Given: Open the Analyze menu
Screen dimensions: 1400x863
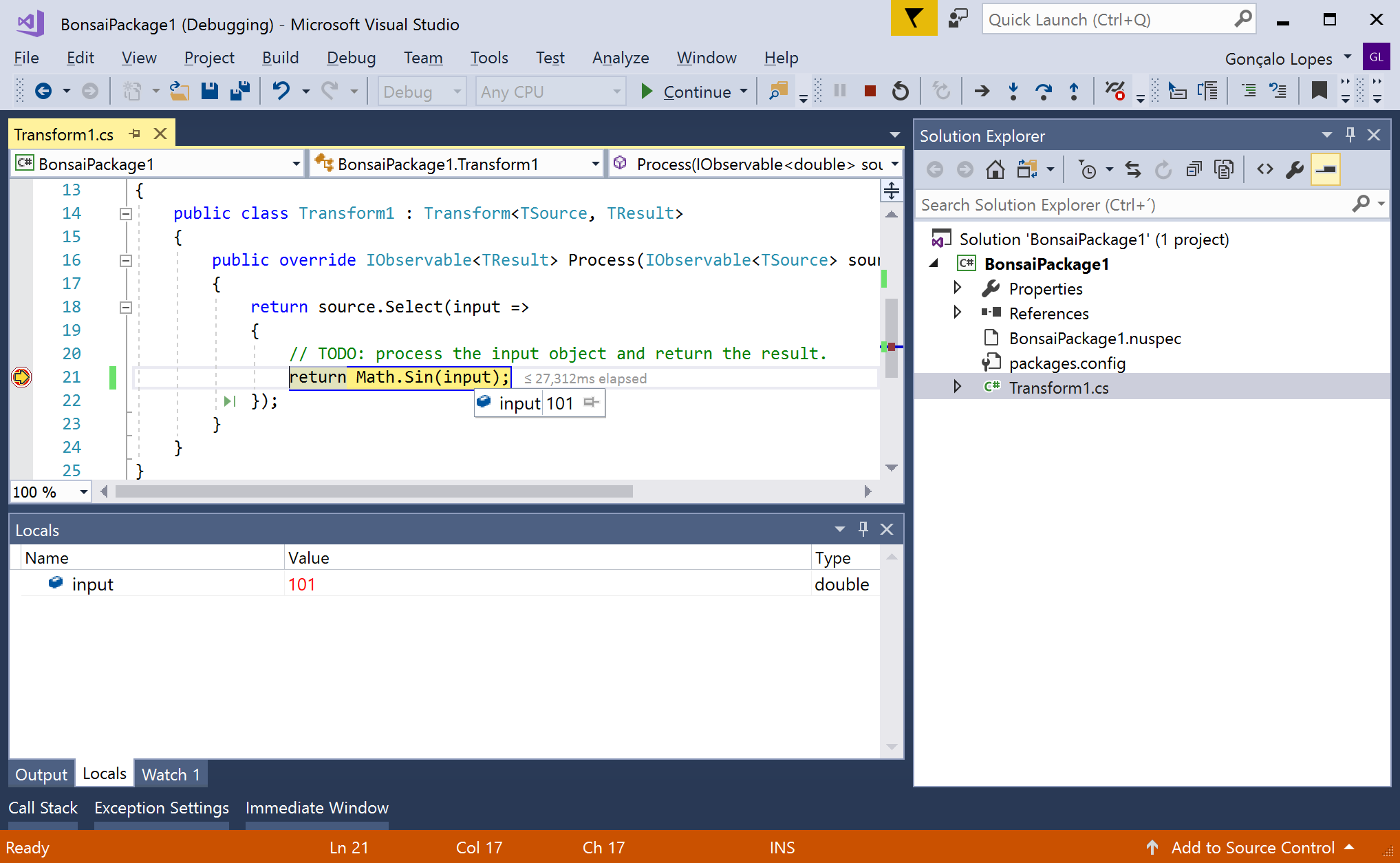Looking at the screenshot, I should click(621, 58).
